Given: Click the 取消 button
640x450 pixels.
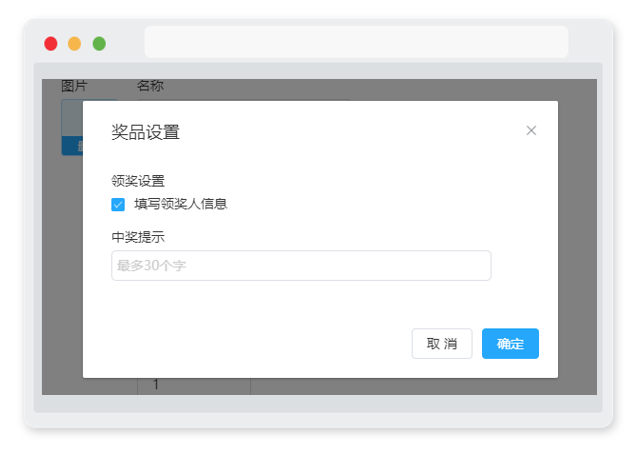Looking at the screenshot, I should (x=442, y=343).
